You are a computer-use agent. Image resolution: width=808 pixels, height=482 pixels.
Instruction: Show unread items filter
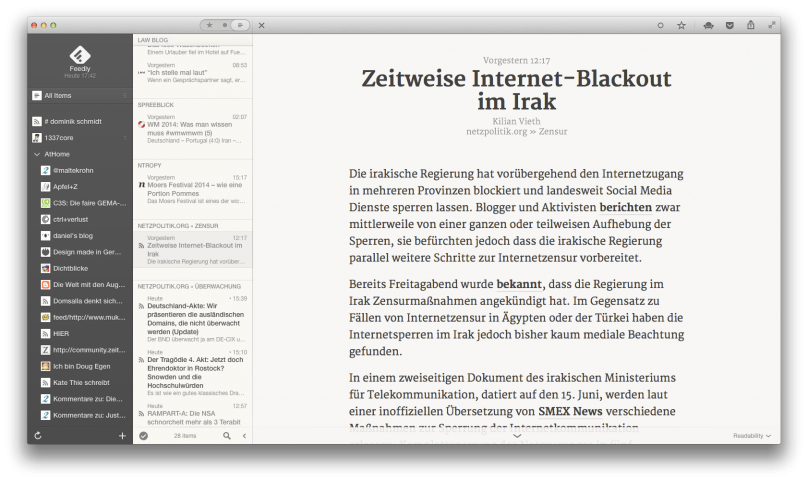tap(225, 24)
